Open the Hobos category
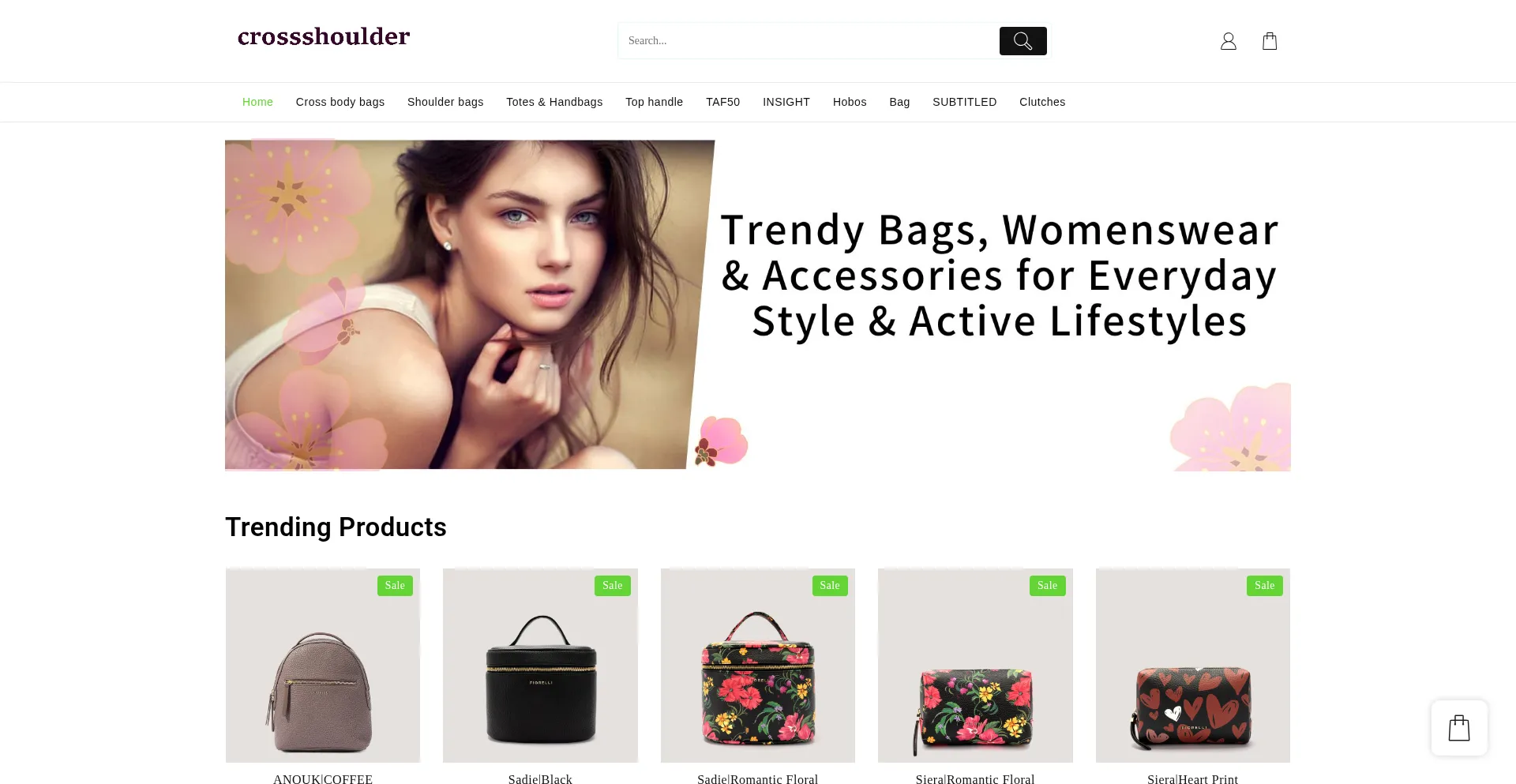The width and height of the screenshot is (1516, 784). (850, 102)
